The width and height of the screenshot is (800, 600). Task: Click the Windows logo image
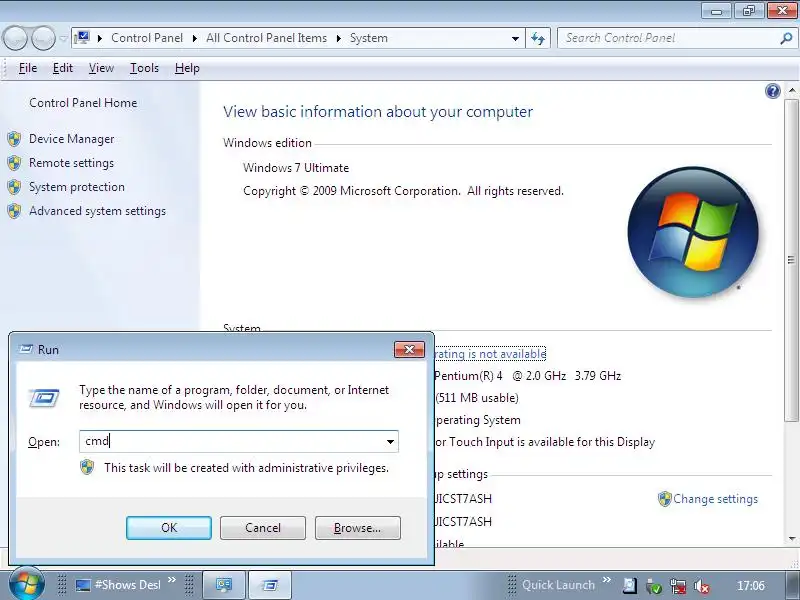pos(692,232)
